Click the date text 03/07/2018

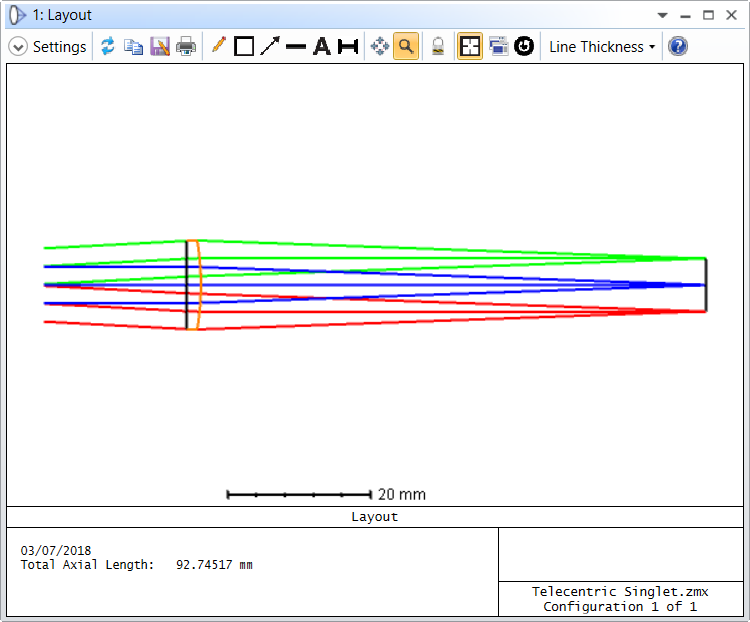tap(55, 551)
